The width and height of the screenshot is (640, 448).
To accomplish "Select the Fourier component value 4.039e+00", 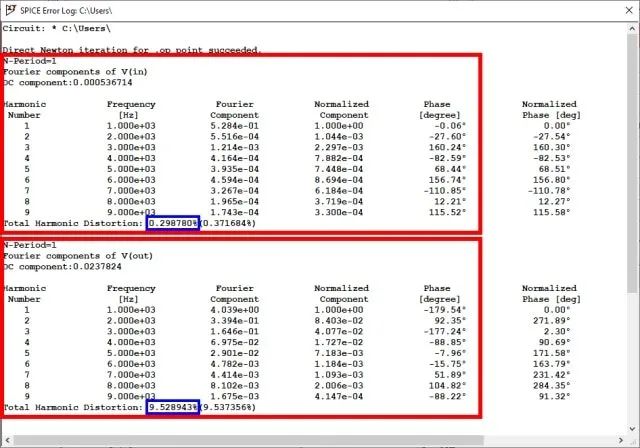I will [234, 311].
